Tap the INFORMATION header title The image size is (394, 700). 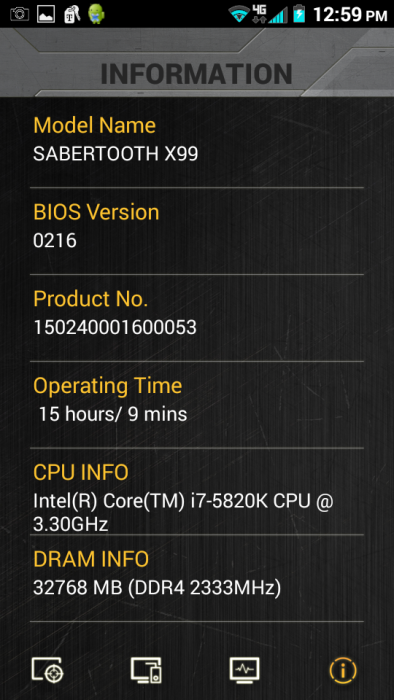[196, 74]
